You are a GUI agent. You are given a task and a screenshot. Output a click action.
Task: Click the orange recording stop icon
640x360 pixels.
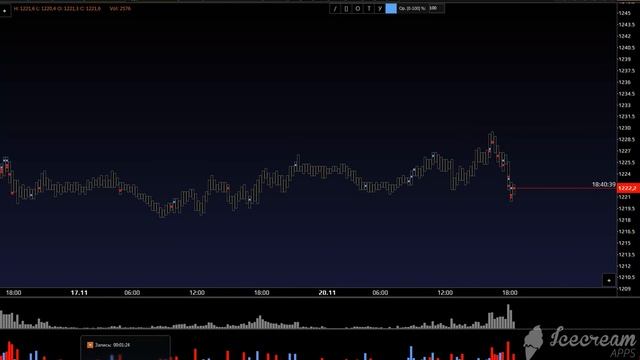coord(90,345)
